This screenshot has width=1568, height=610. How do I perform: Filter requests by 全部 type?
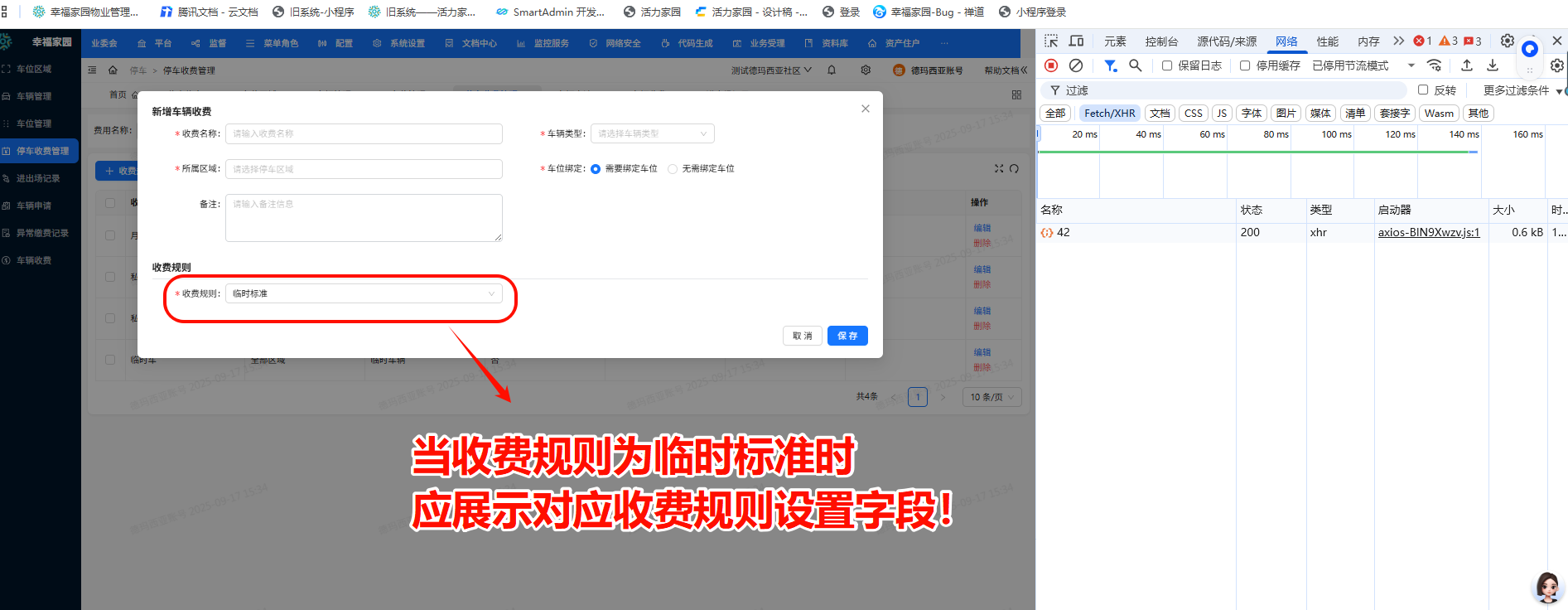[1055, 114]
